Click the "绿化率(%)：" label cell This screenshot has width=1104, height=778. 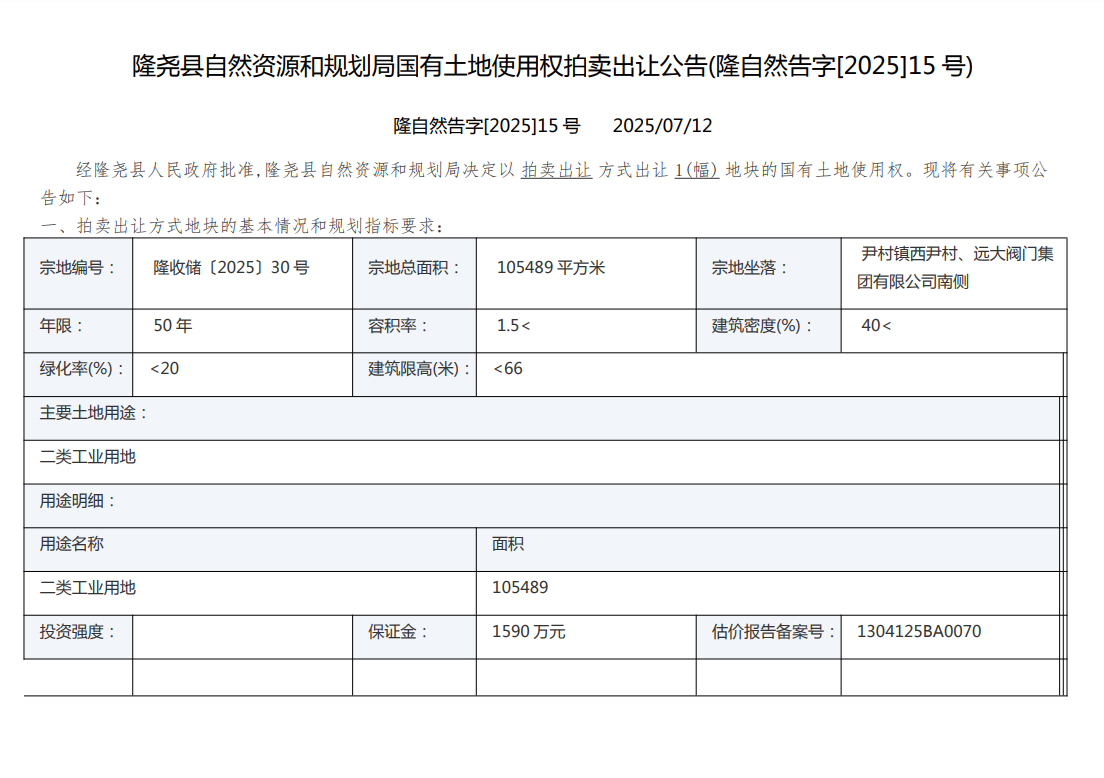click(x=78, y=375)
